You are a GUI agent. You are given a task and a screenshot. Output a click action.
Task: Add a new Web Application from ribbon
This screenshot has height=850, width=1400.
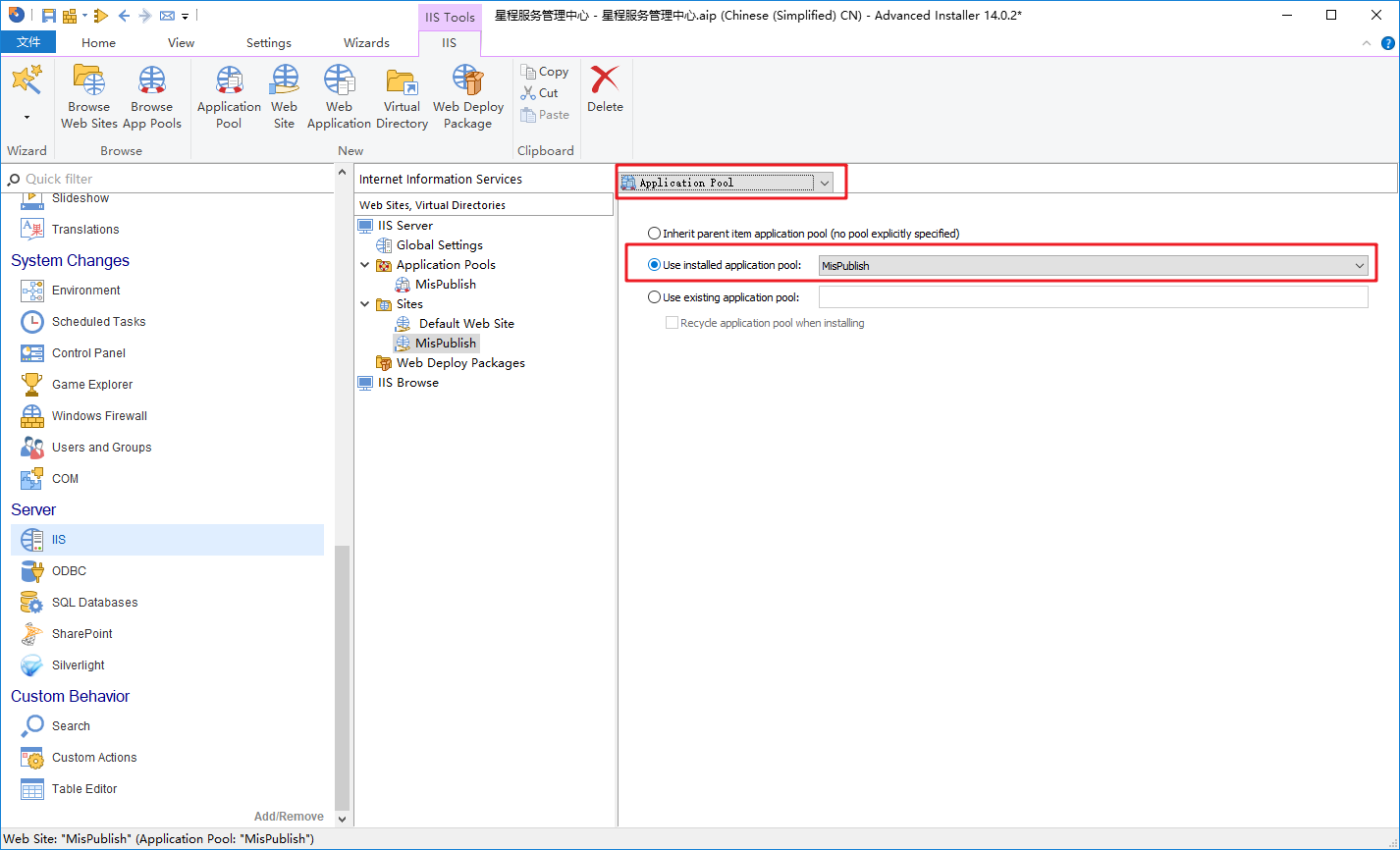coord(339,97)
